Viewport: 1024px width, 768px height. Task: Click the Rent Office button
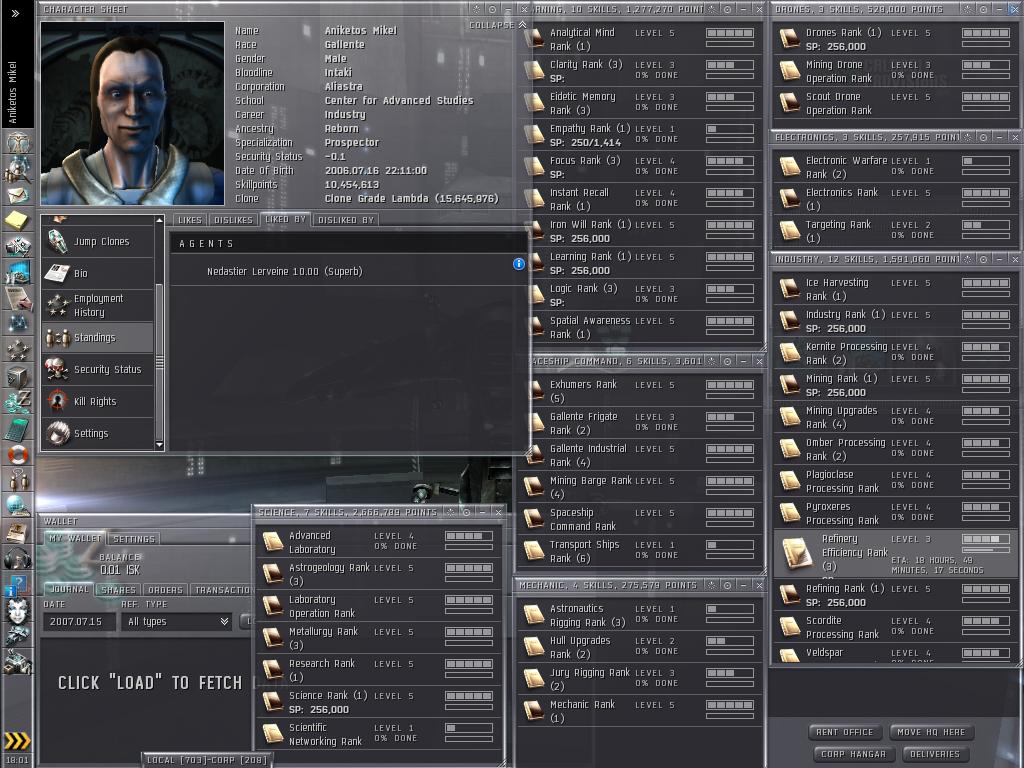click(x=844, y=732)
